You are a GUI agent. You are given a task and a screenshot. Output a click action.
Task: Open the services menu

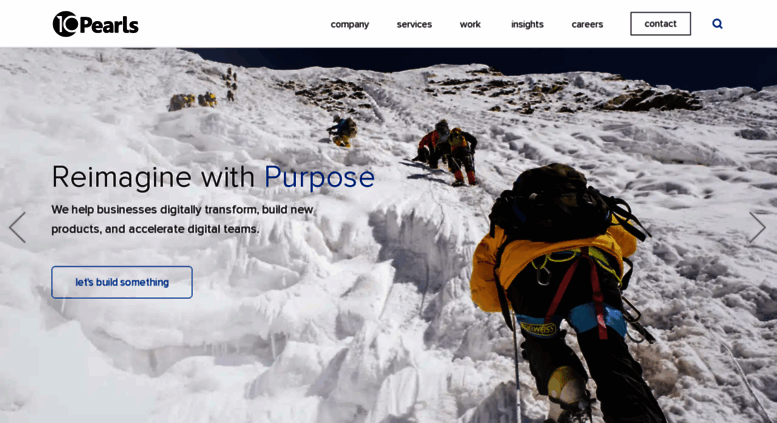click(414, 24)
